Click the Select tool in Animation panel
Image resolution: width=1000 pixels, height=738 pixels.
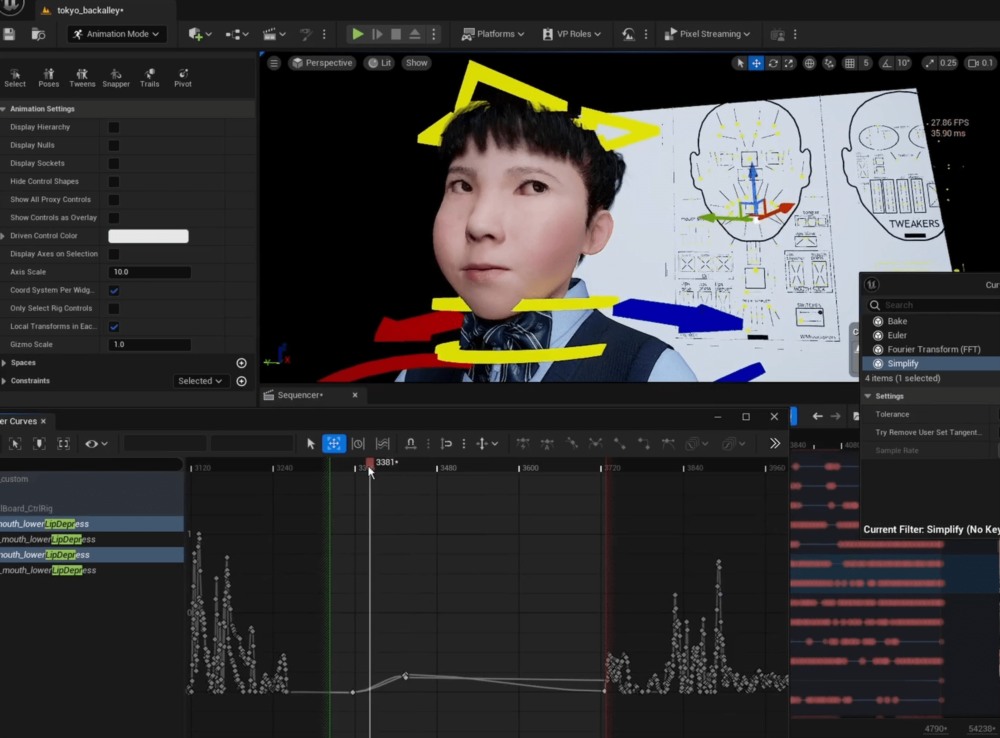coord(15,78)
